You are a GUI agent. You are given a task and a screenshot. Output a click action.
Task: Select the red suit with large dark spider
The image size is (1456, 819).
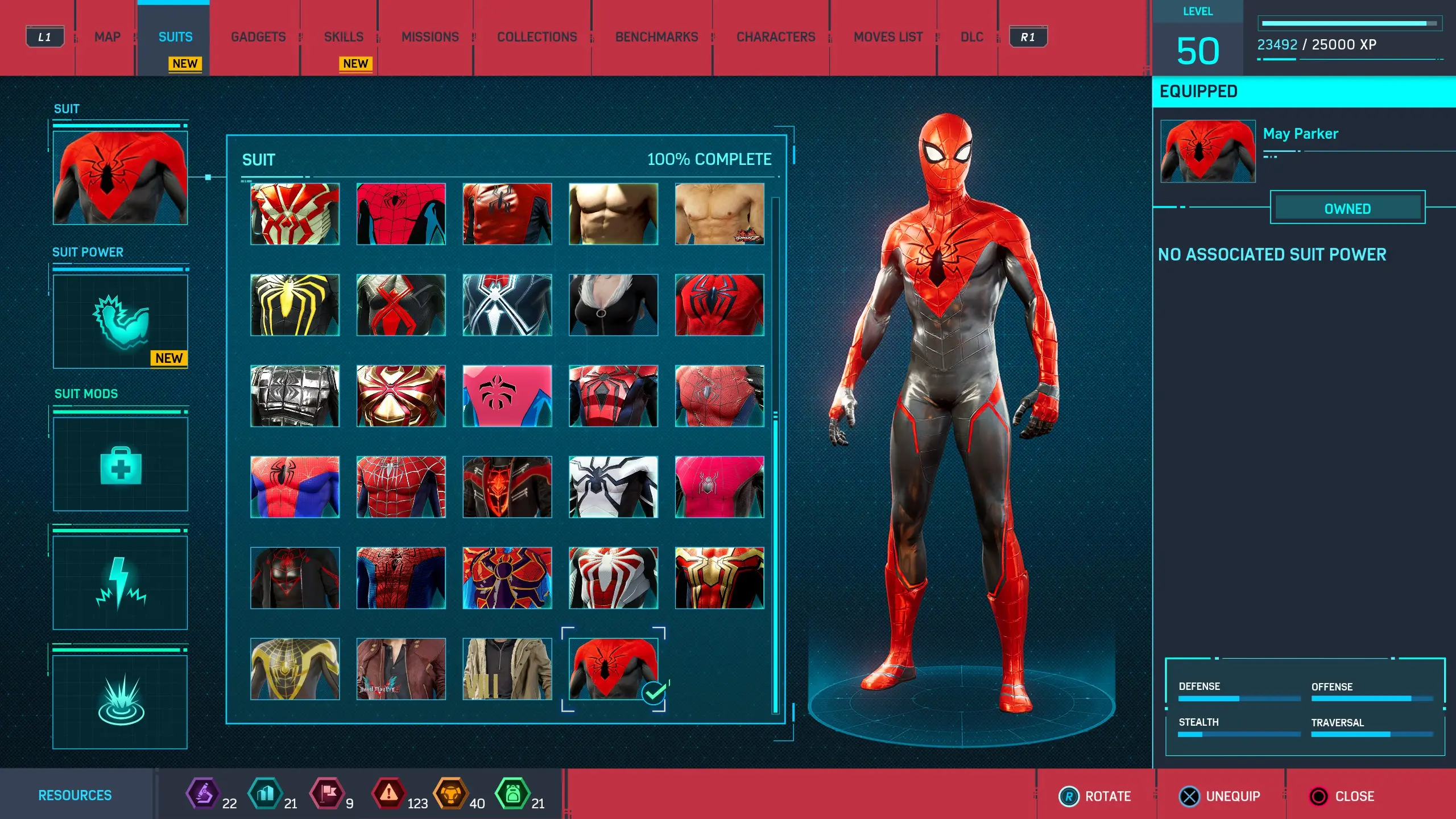(x=719, y=305)
